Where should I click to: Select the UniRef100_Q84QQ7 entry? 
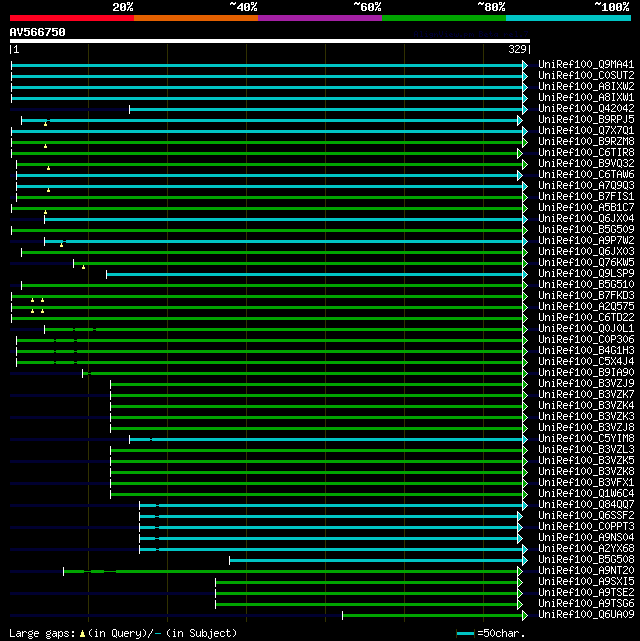click(586, 504)
